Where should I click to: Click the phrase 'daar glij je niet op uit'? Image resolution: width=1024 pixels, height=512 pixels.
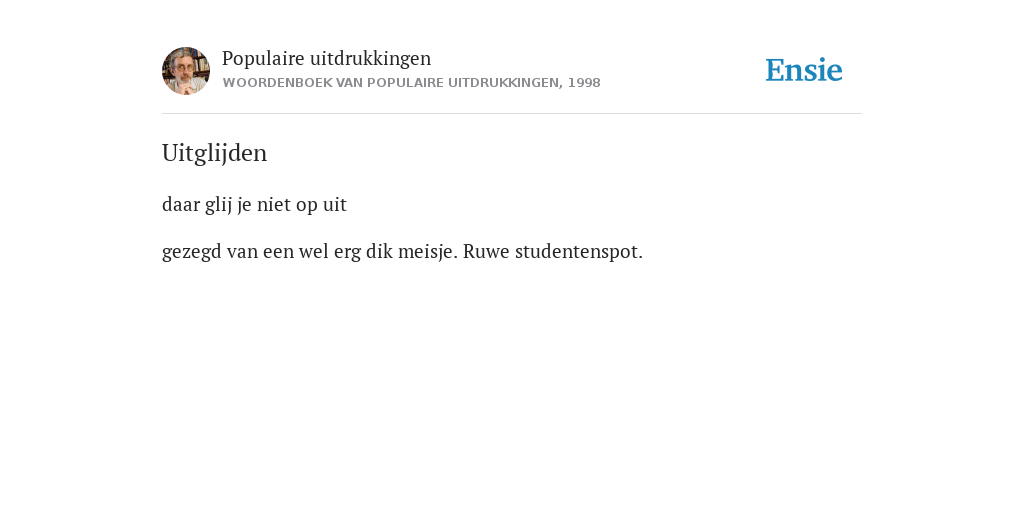[x=254, y=204]
